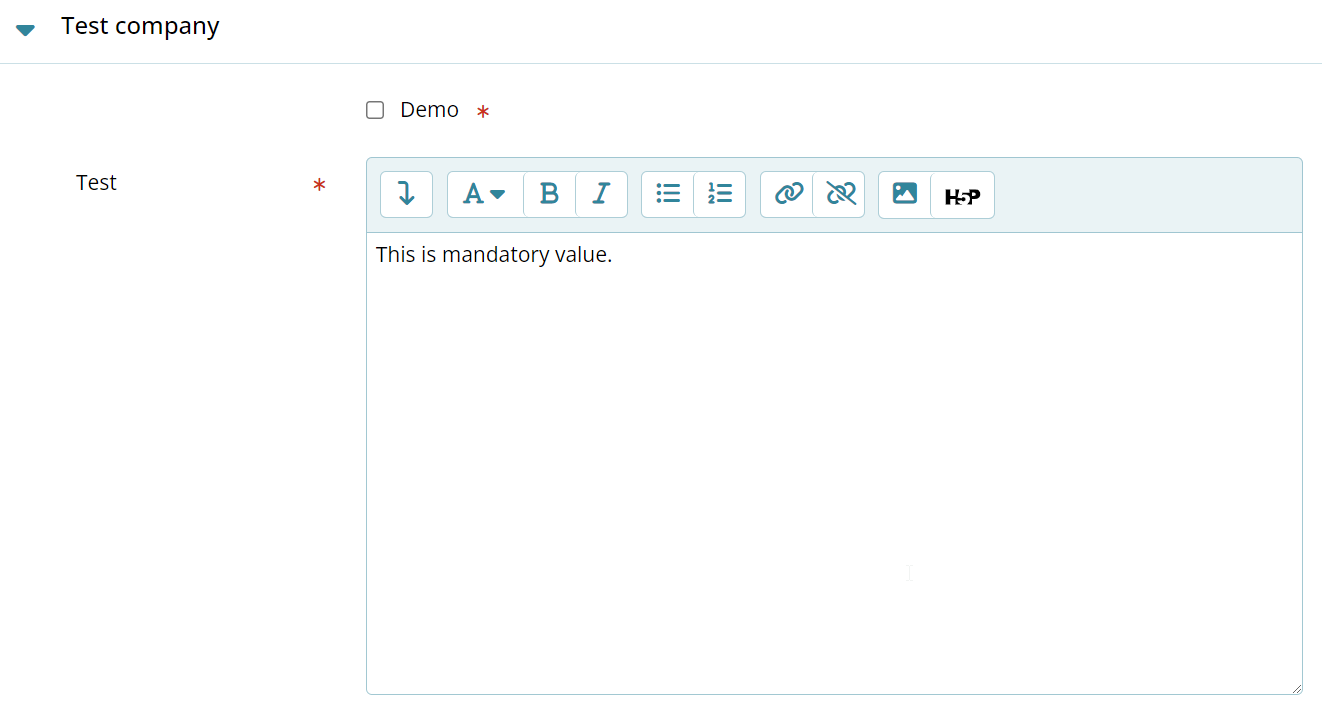
Task: Click the Show more buttons toolbar toggle
Action: click(406, 194)
